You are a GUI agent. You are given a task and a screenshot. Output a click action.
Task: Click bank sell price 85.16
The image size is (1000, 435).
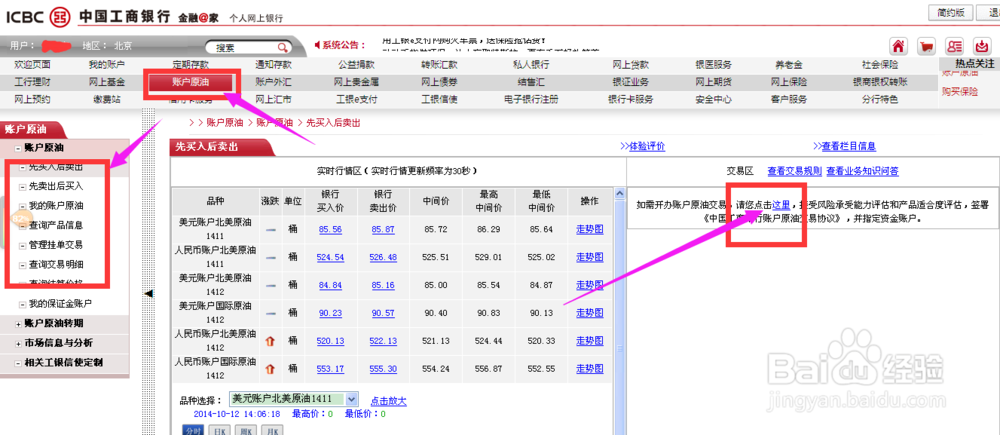(x=383, y=284)
